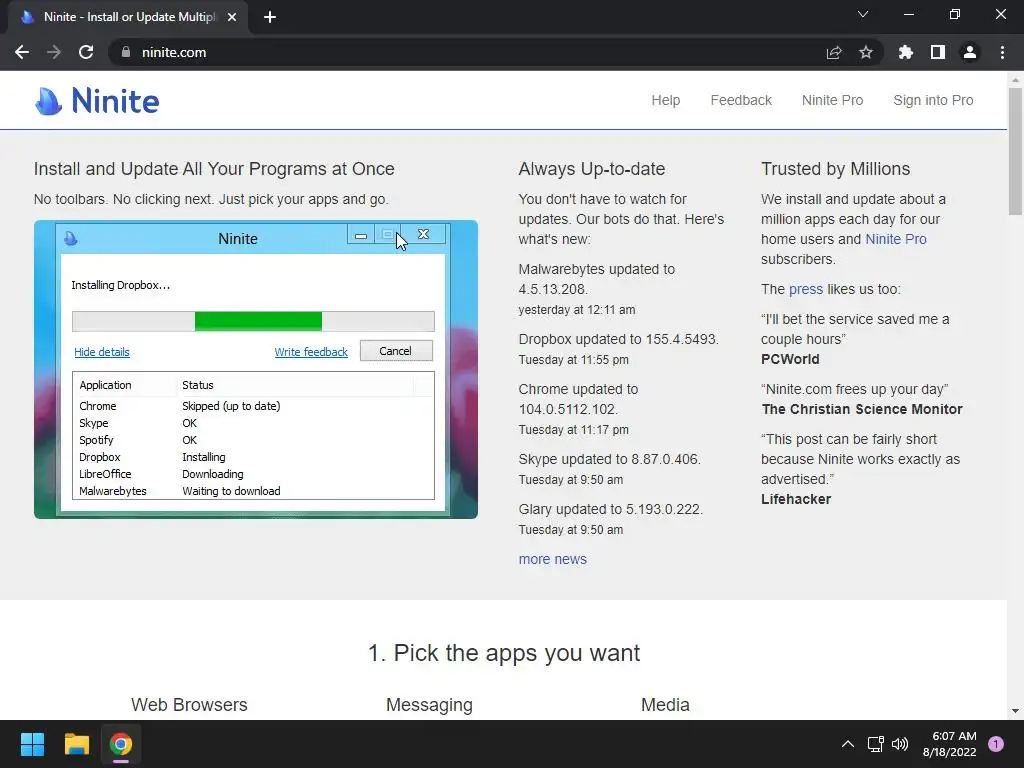Click the network tray icon
Image resolution: width=1024 pixels, height=768 pixels.
[x=875, y=744]
